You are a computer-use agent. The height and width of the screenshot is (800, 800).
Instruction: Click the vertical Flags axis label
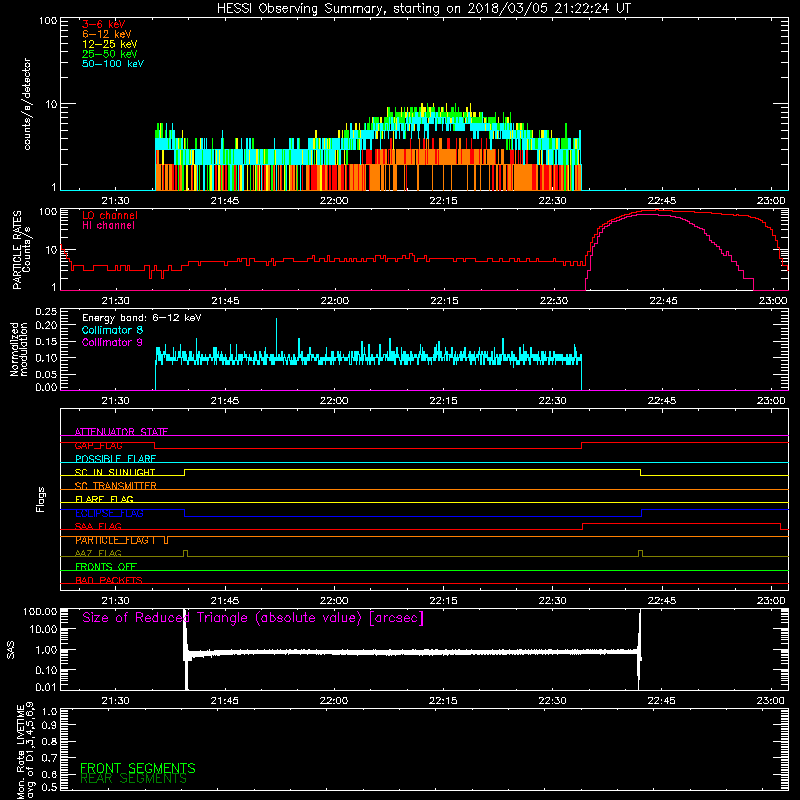(x=41, y=499)
